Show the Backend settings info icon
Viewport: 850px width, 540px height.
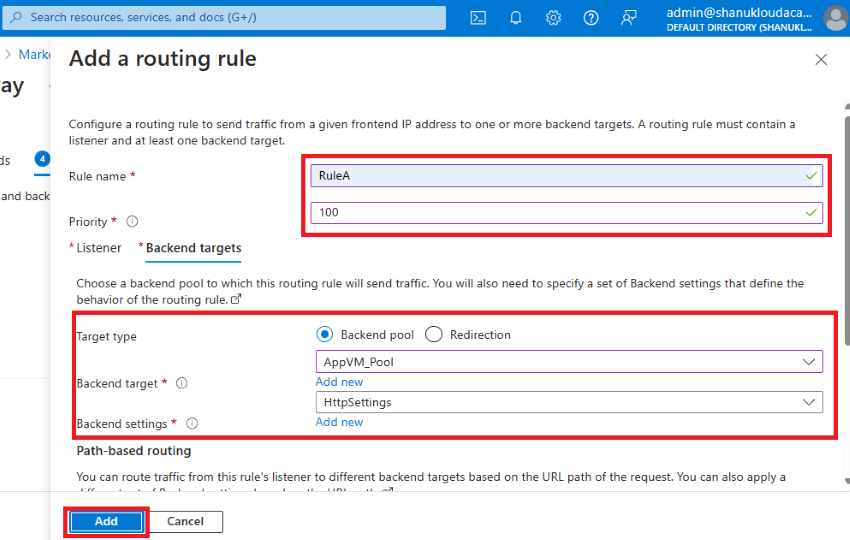192,423
